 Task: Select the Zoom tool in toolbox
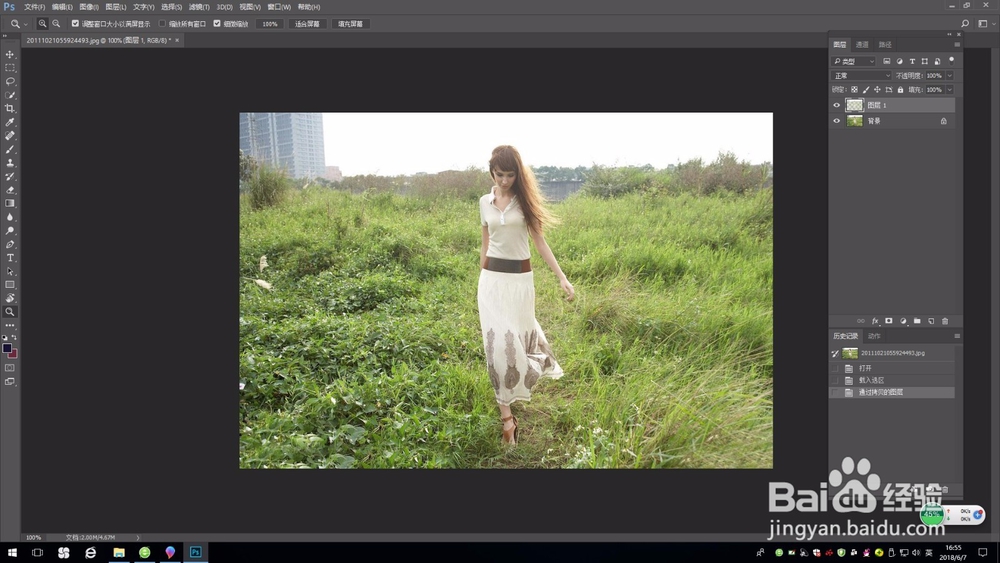10,312
